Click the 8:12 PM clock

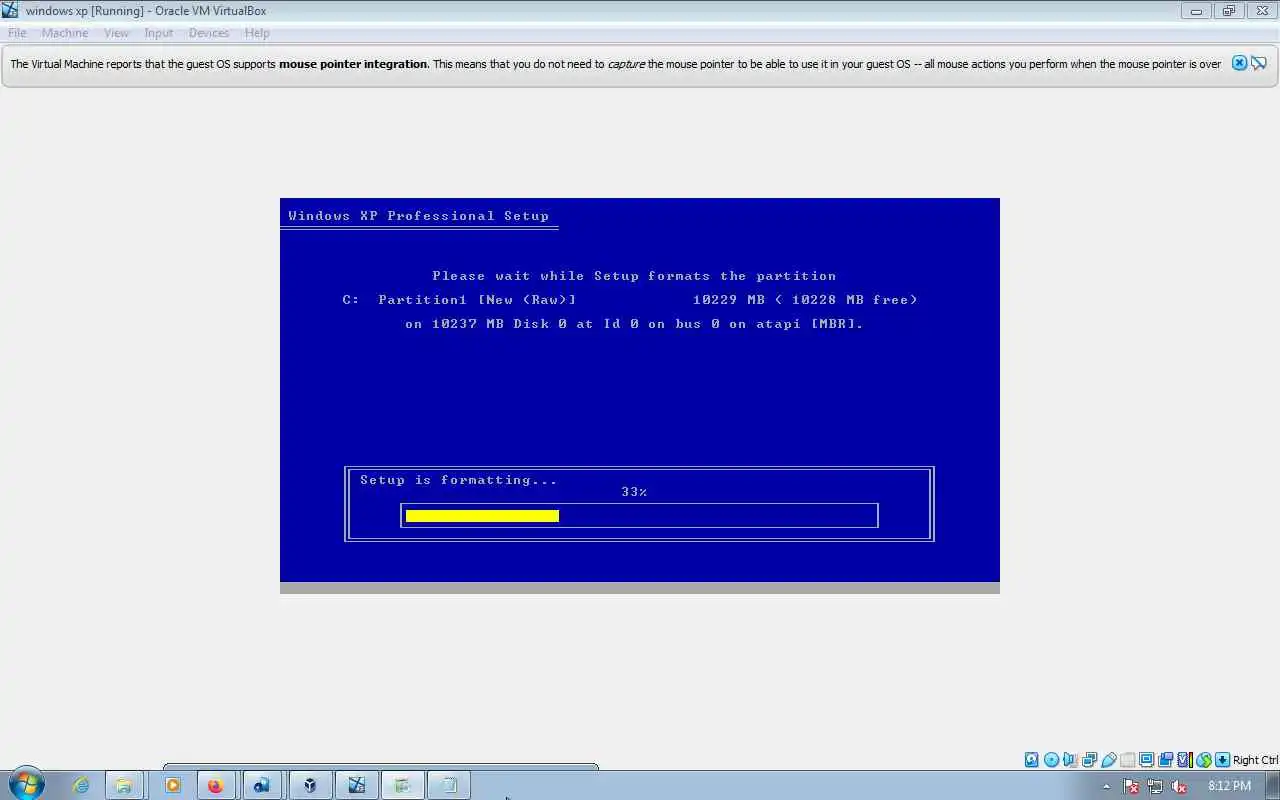pos(1229,786)
